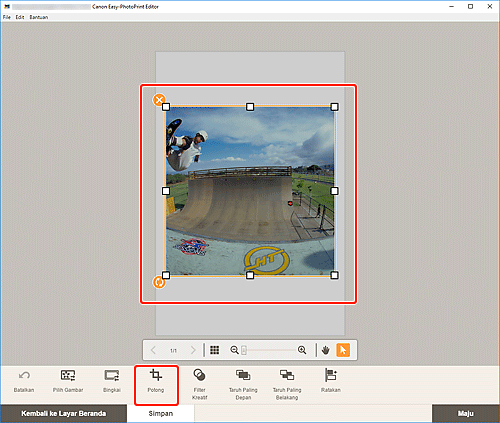Click the Simpan save button

161,414
